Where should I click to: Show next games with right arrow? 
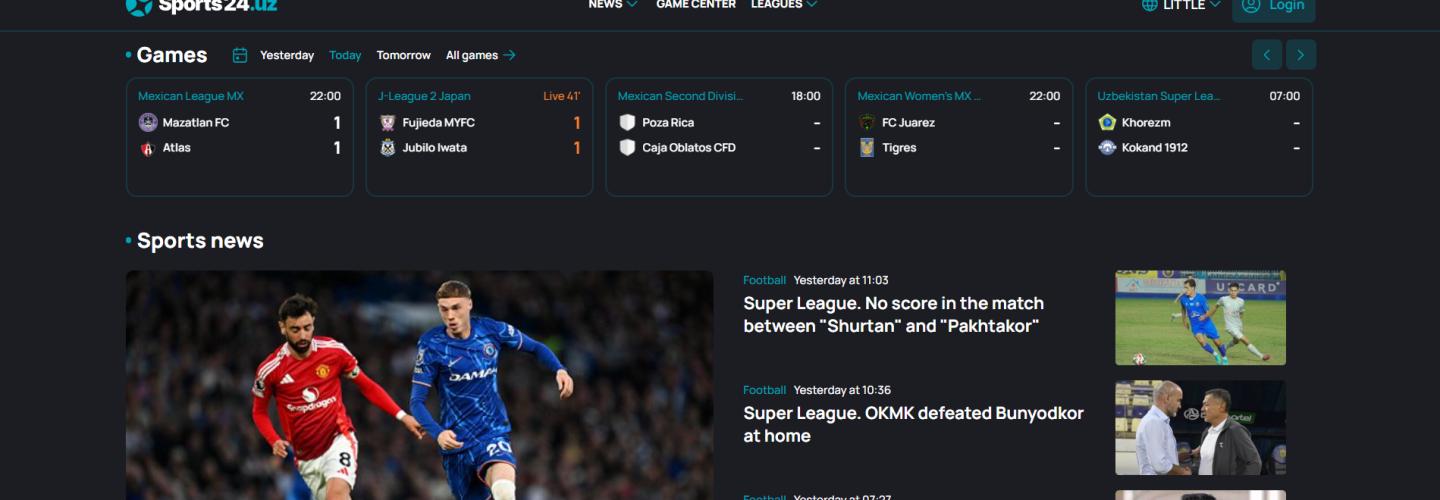click(x=1301, y=55)
